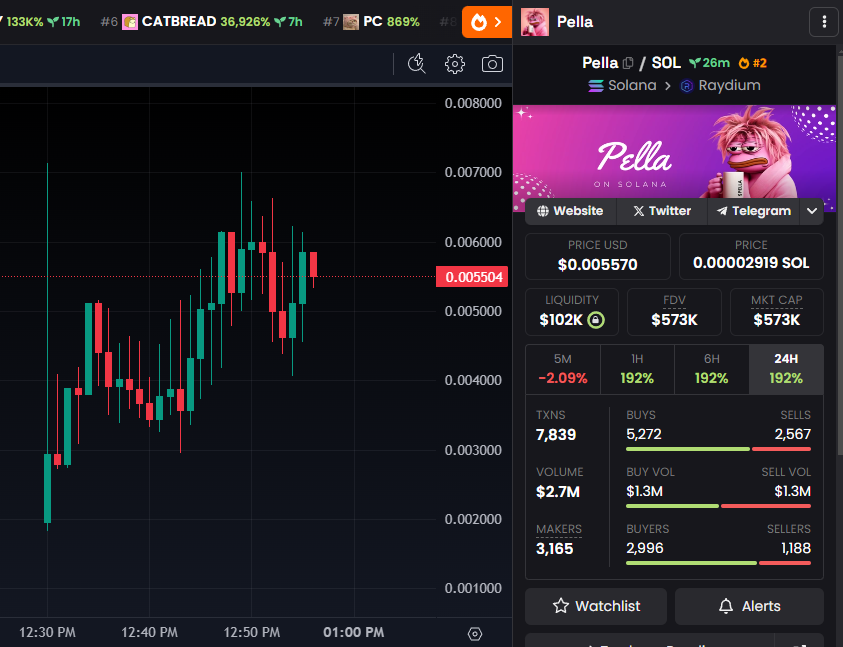Click the MAKERS value 3,165
Viewport: 843px width, 647px height.
tap(555, 549)
